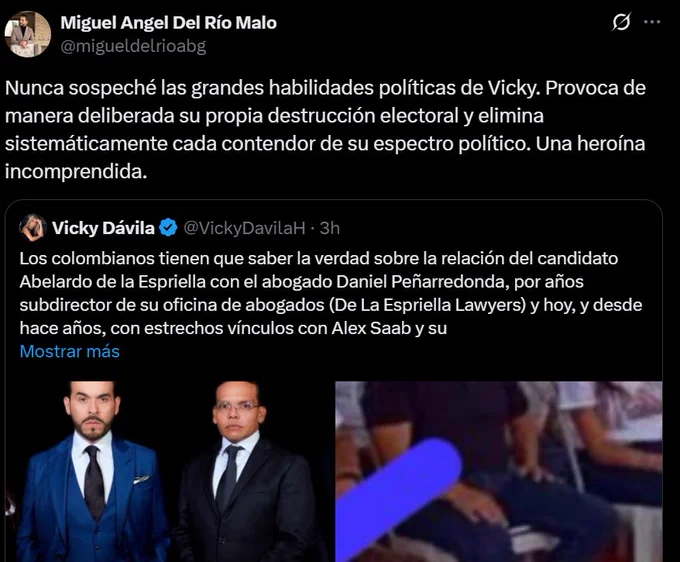Open Vicky Dávila's display name
The width and height of the screenshot is (680, 562).
[103, 228]
